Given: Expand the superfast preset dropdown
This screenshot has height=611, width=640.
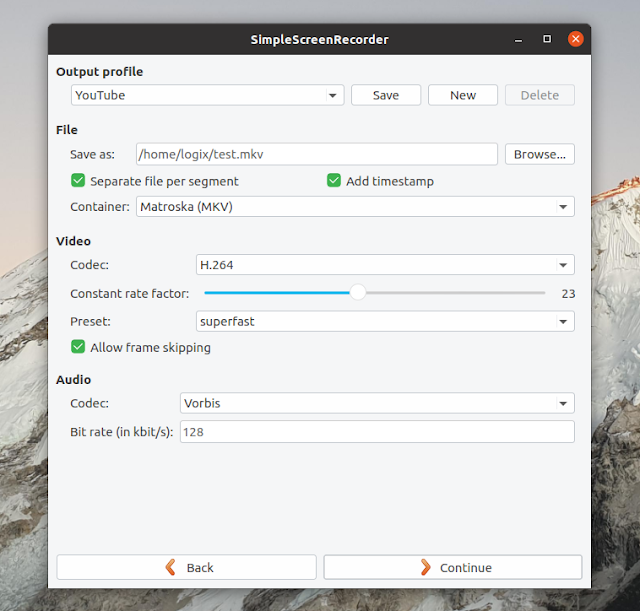Looking at the screenshot, I should 384,321.
